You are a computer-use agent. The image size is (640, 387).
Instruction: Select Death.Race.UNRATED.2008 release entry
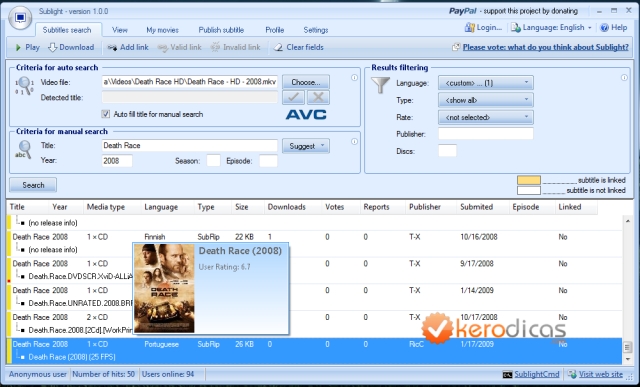pyautogui.click(x=80, y=303)
